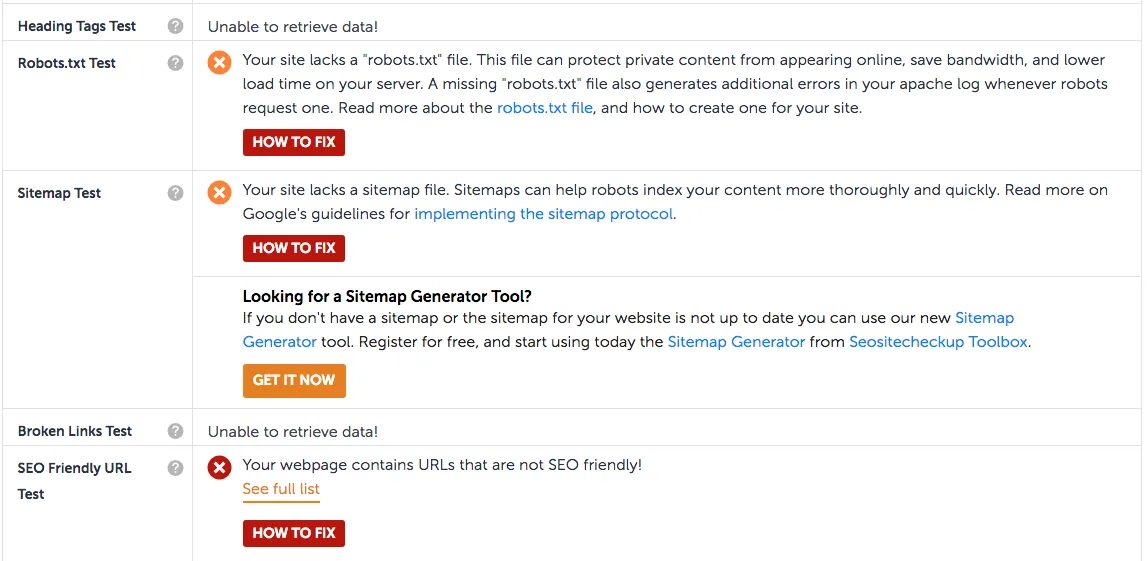Click orange warning icon in Robots.txt result
The width and height of the screenshot is (1147, 561).
coord(219,62)
